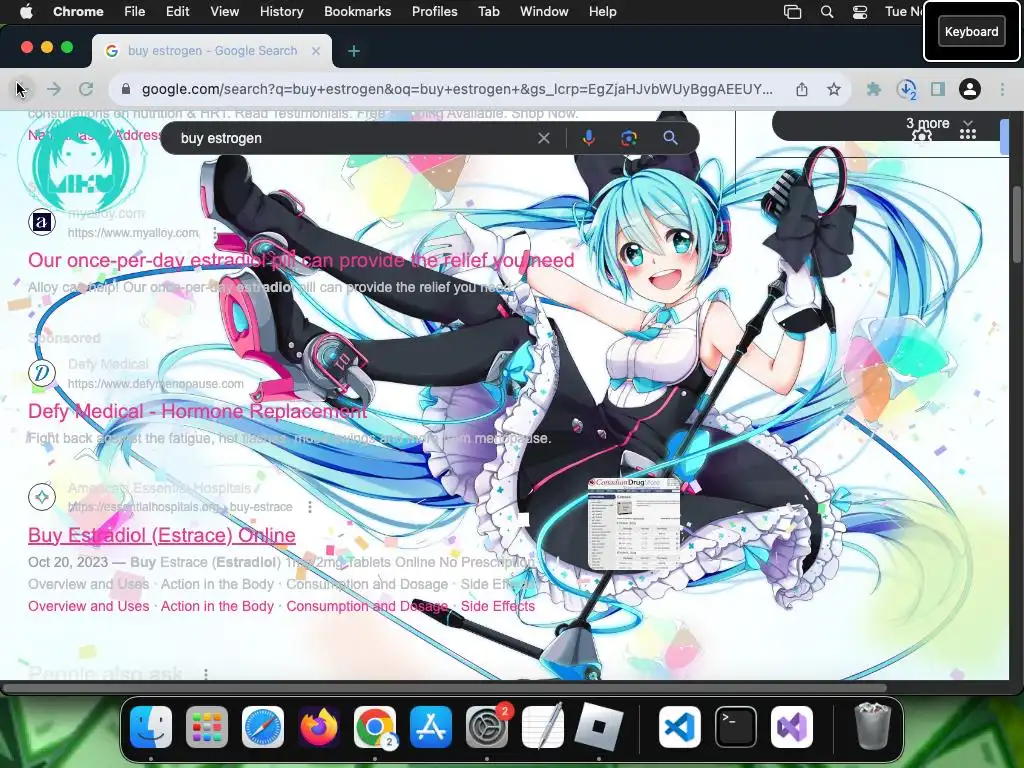Open Chrome downloads indicator
Viewport: 1024px width, 768px height.
click(906, 89)
